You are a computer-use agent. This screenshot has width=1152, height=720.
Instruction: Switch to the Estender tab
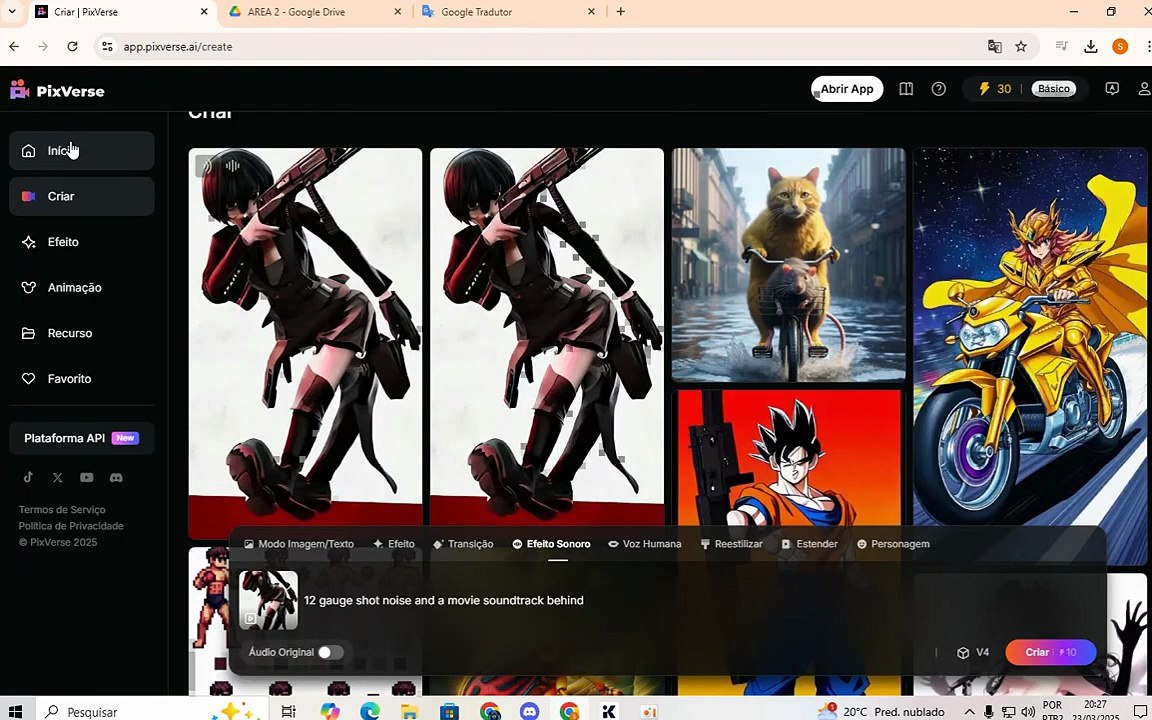tap(810, 544)
